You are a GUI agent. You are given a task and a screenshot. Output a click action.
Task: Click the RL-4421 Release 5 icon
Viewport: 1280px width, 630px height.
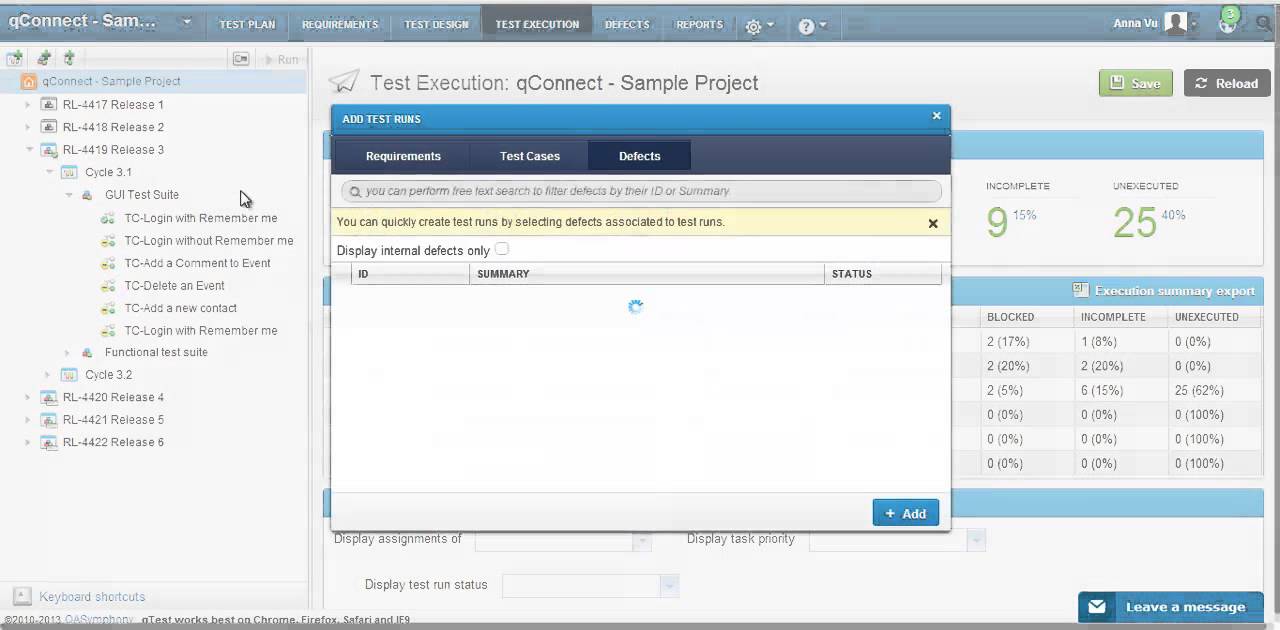click(48, 420)
